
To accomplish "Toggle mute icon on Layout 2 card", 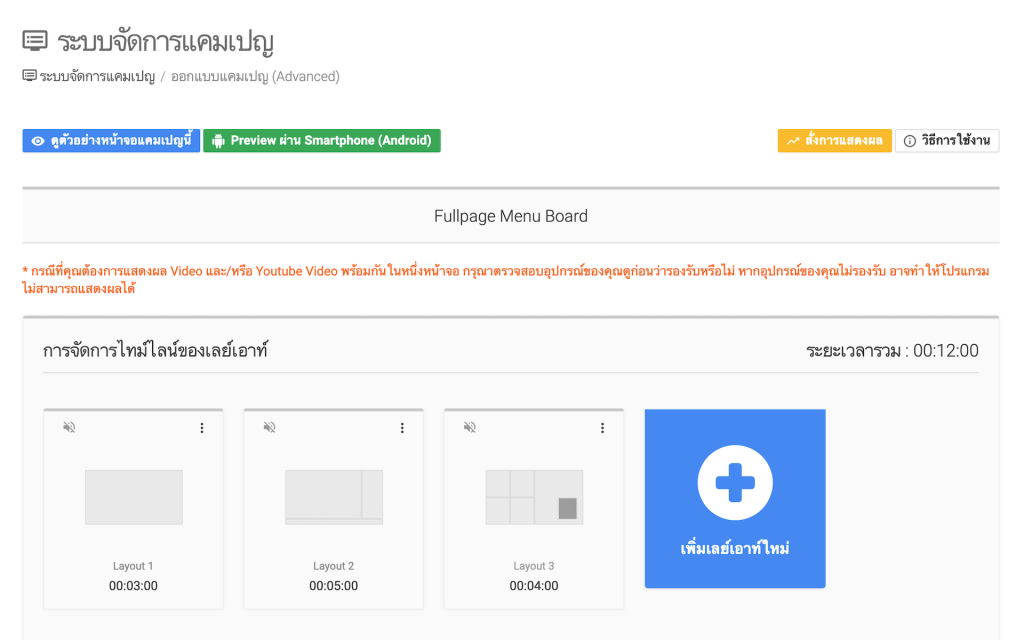I will (x=269, y=427).
